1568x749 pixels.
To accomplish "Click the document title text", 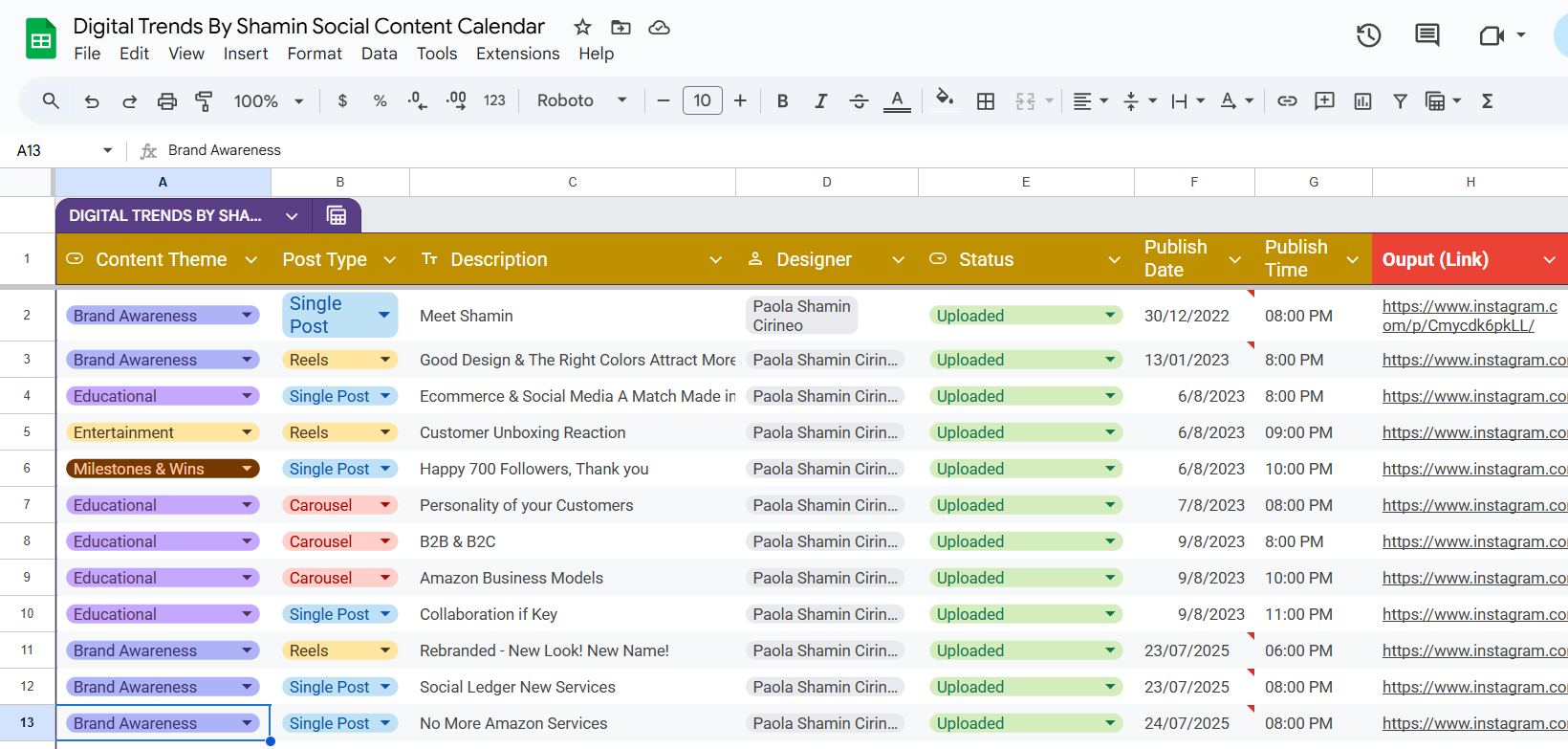I will click(309, 26).
